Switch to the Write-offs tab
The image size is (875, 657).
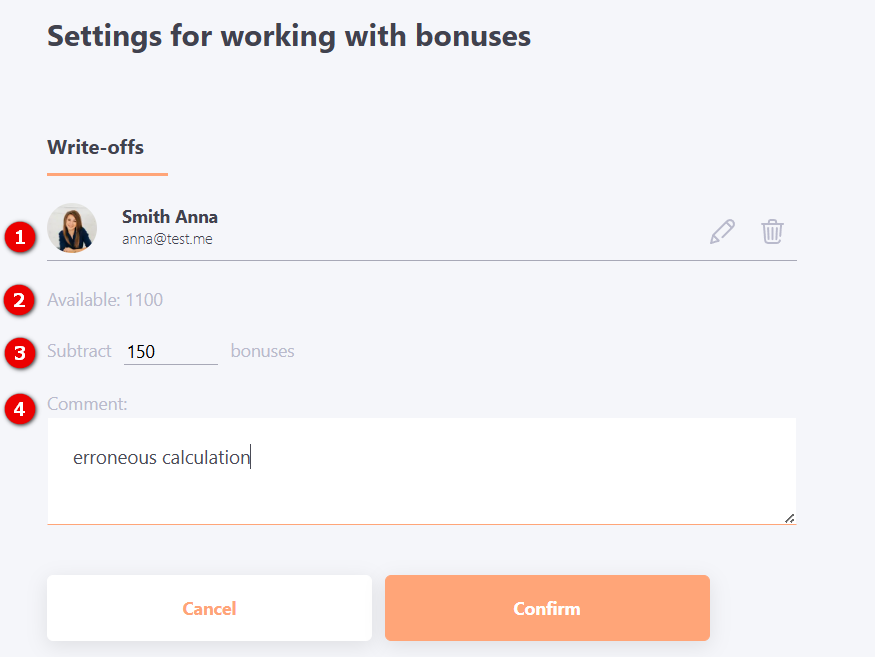pos(96,148)
